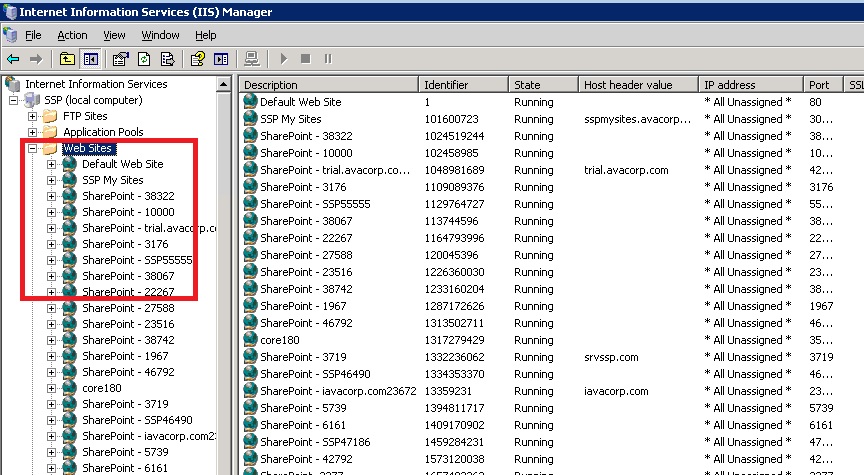Click globe icon of core180 list row
The width and height of the screenshot is (864, 475).
point(251,339)
